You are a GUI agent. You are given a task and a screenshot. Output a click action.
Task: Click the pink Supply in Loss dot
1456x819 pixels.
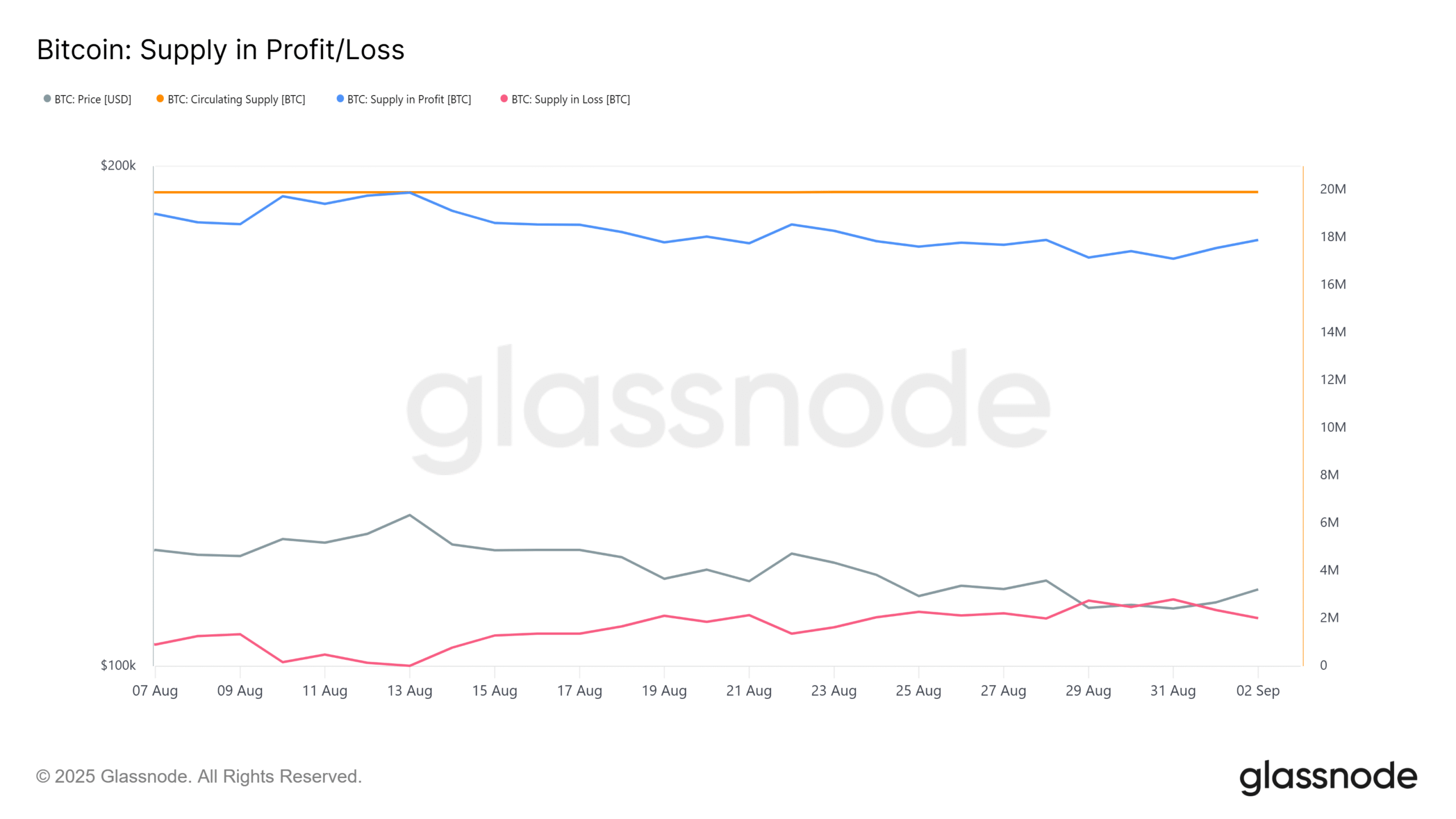point(504,99)
